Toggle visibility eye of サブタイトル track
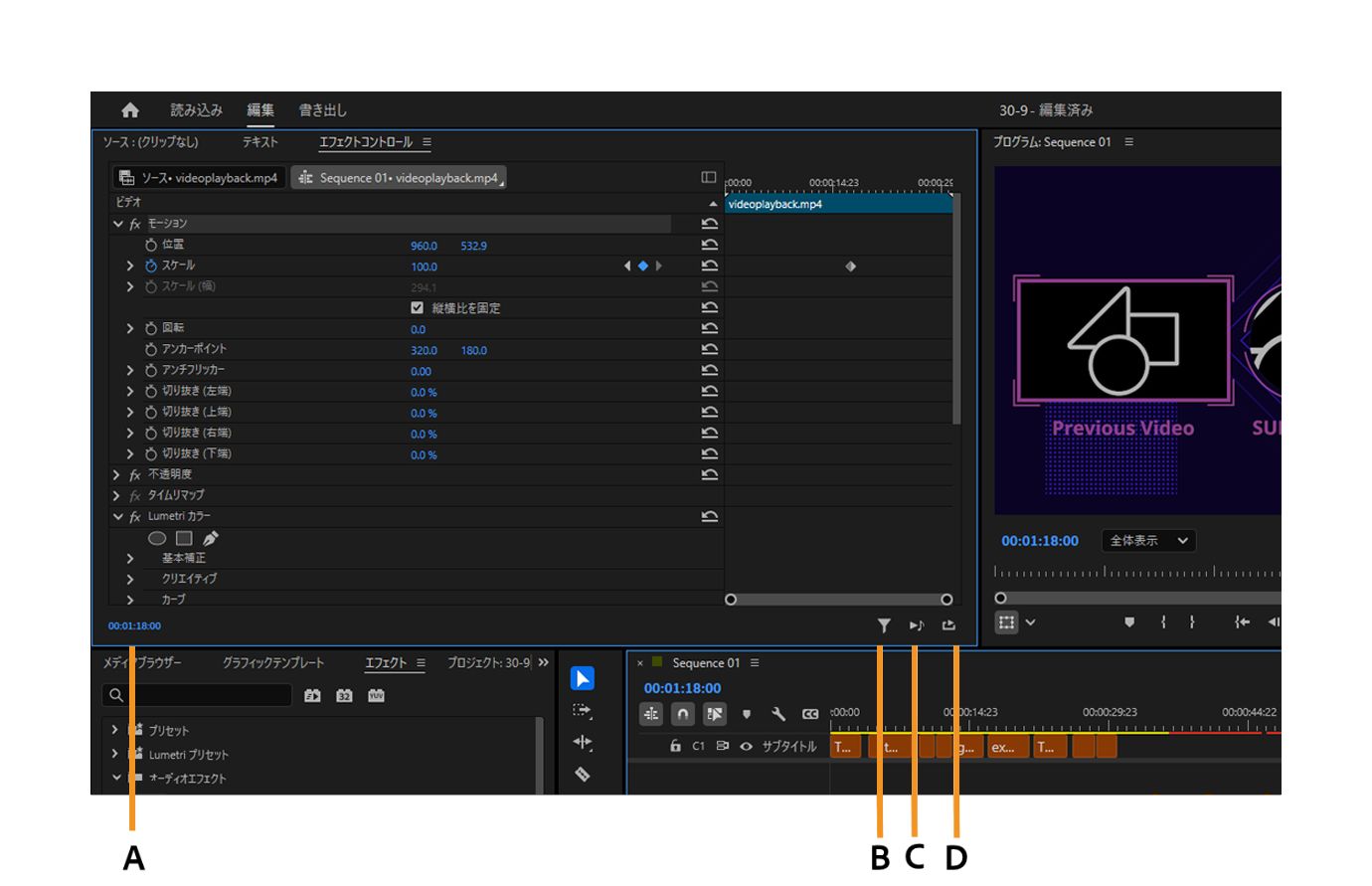The image size is (1372, 886). click(x=746, y=746)
